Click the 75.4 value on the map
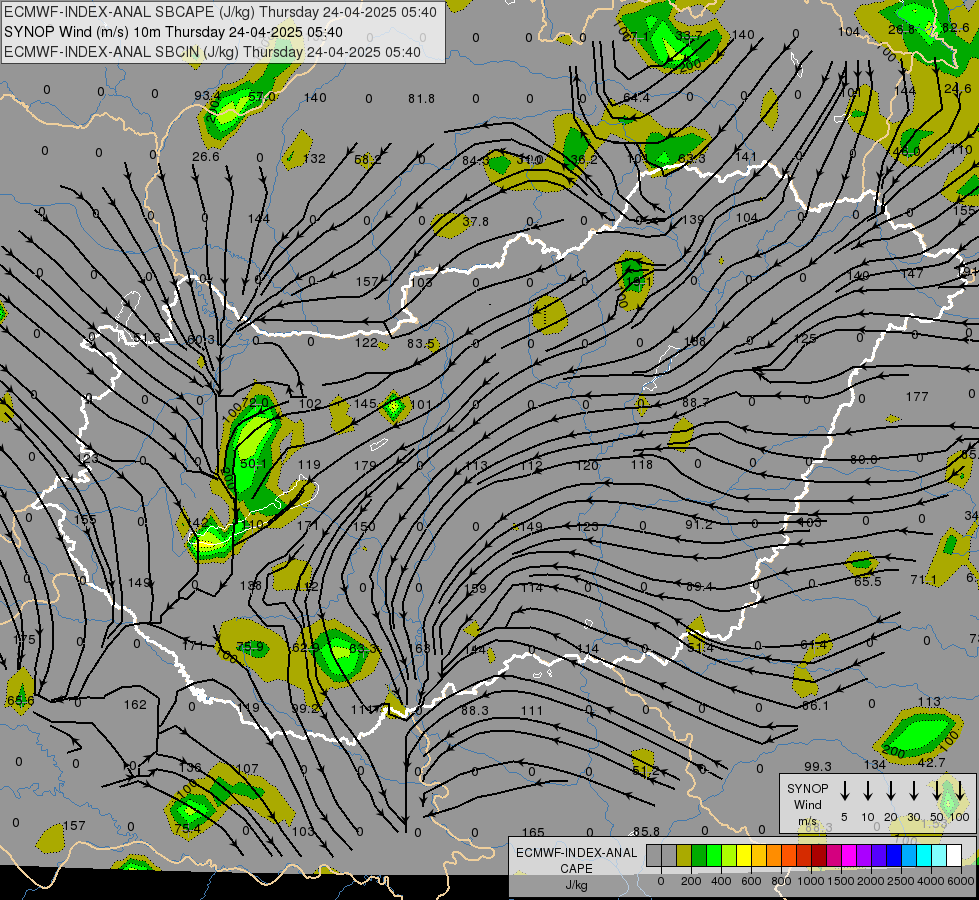Image resolution: width=979 pixels, height=900 pixels. pos(187,829)
